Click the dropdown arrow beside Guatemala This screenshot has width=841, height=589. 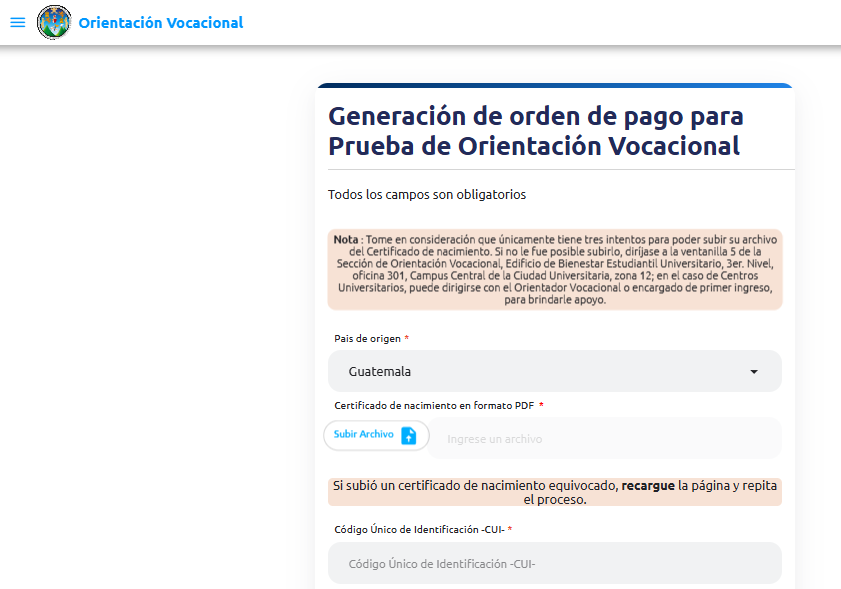753,372
